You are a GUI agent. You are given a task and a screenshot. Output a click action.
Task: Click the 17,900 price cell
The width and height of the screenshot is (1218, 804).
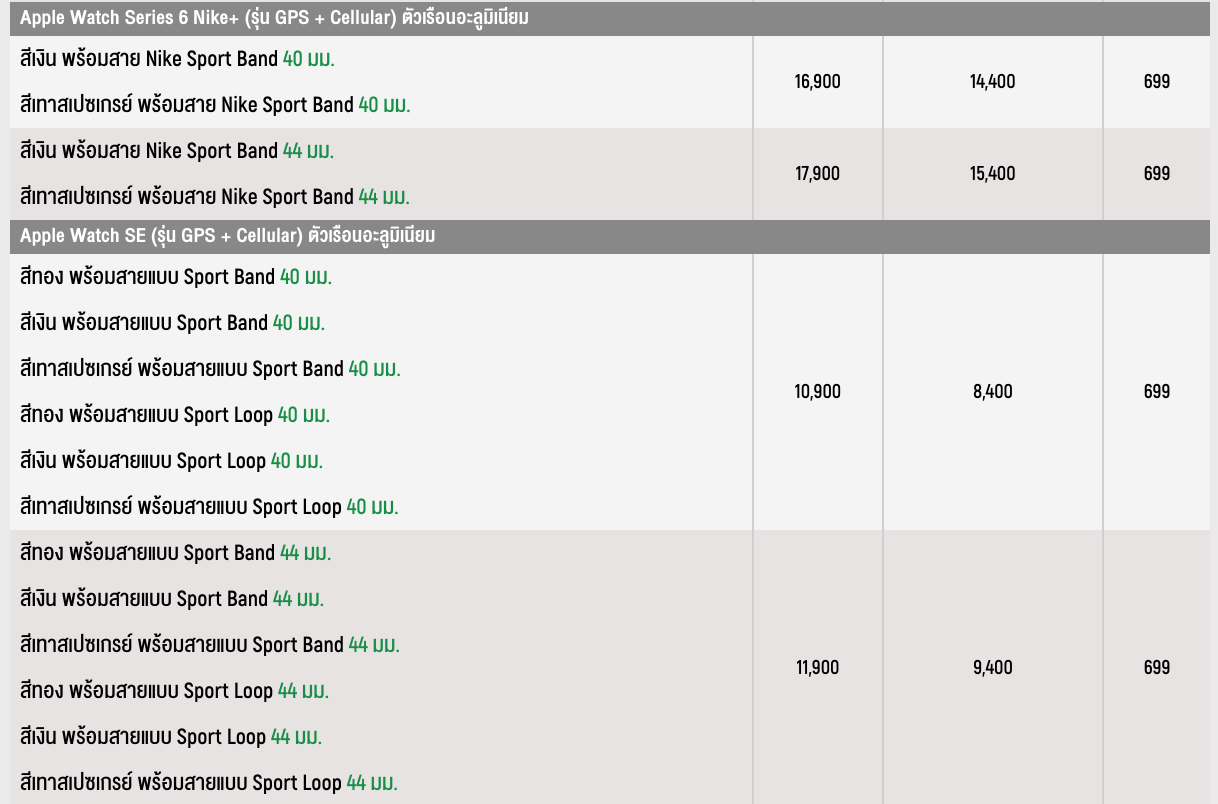pos(817,174)
